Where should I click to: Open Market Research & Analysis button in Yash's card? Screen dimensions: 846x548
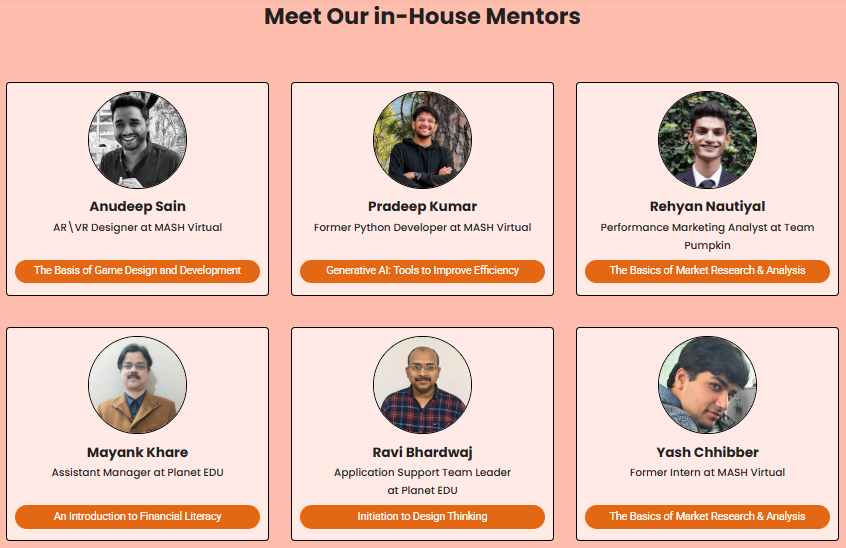pyautogui.click(x=707, y=517)
